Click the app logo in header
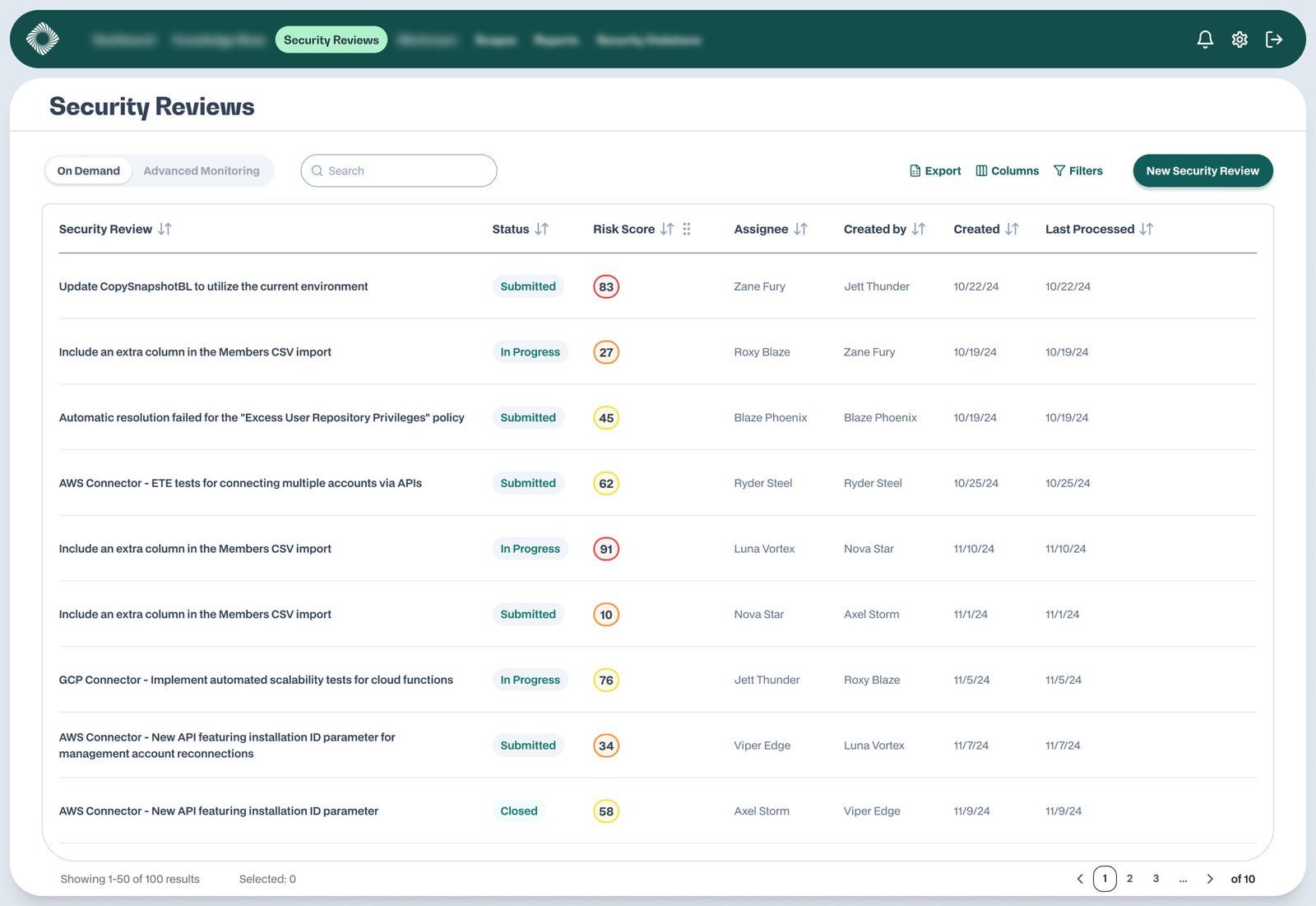The image size is (1316, 906). pos(43,39)
